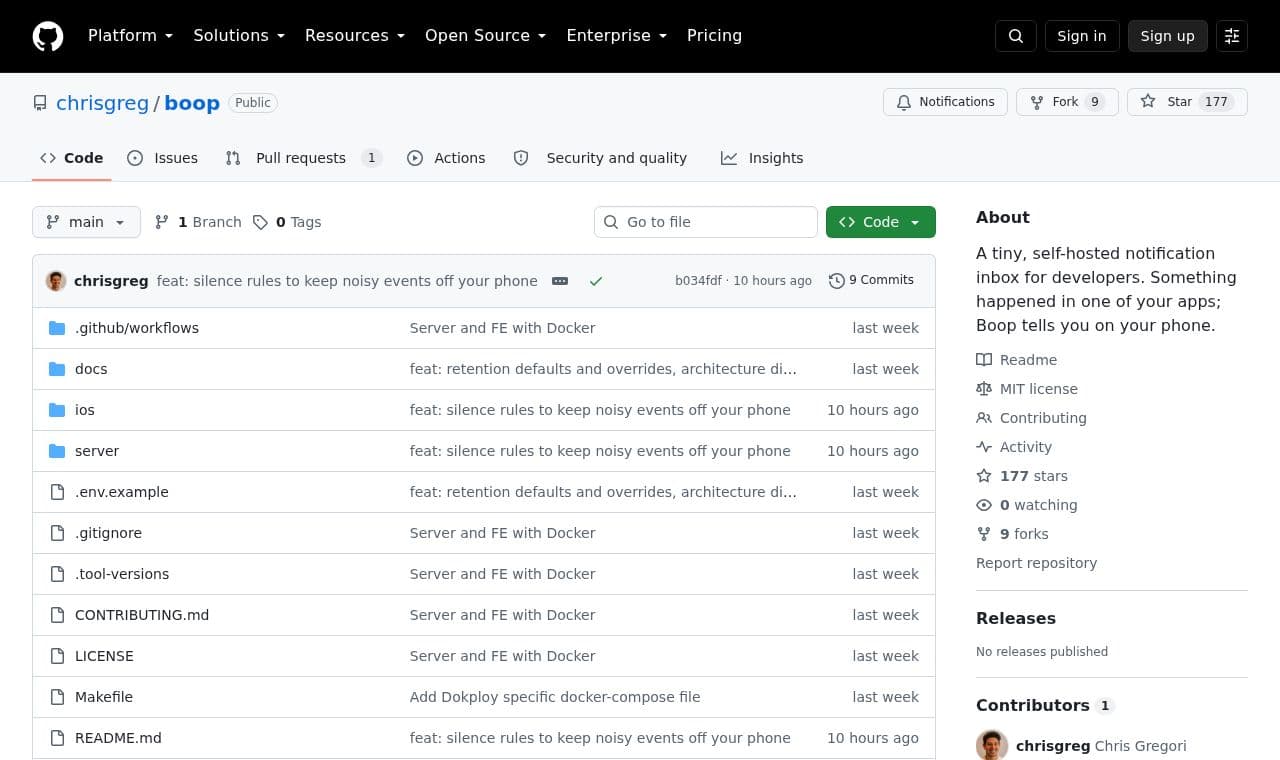Open the README.md file

tap(118, 738)
